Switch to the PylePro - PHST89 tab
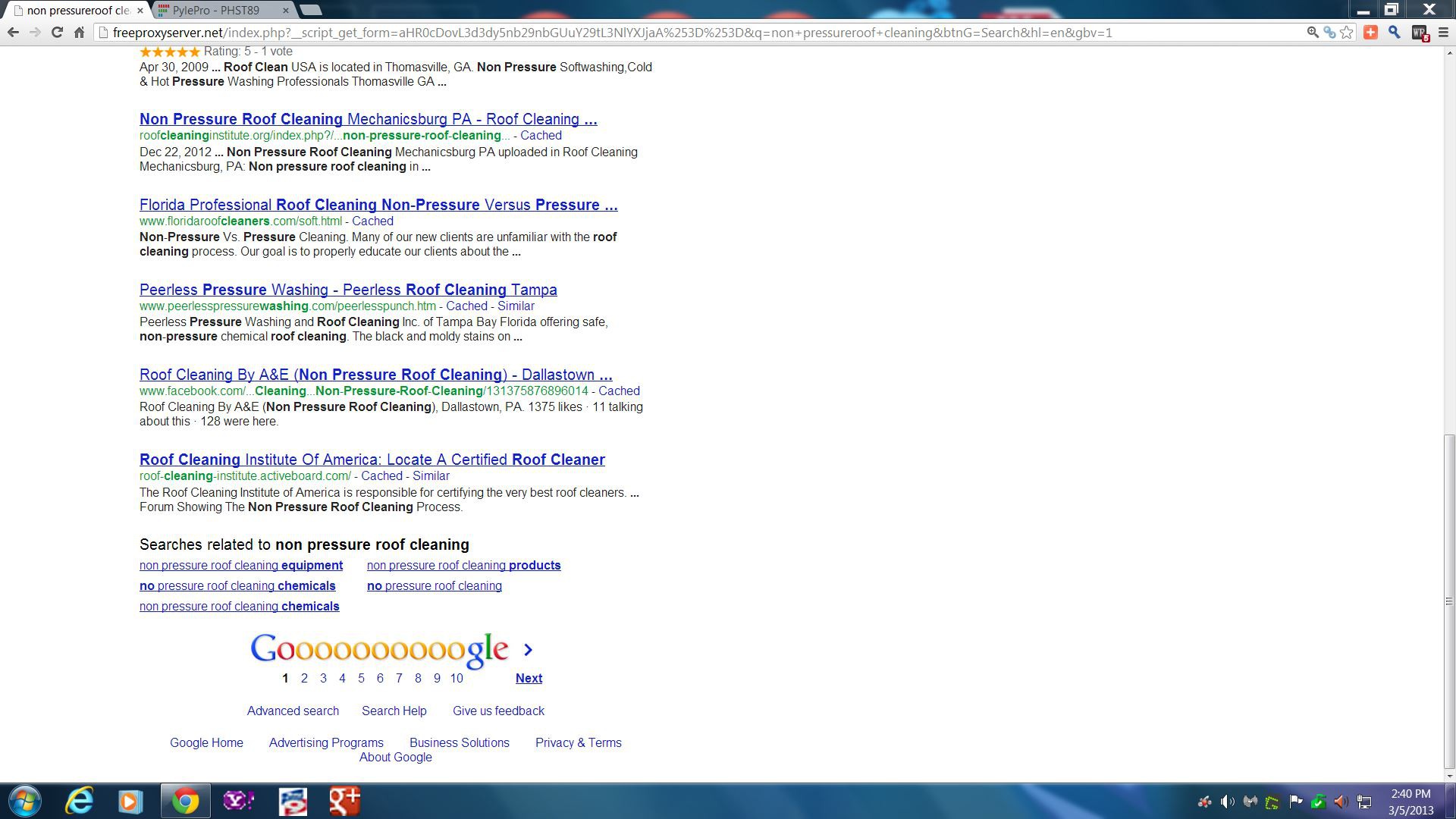Viewport: 1456px width, 819px height. 216,10
